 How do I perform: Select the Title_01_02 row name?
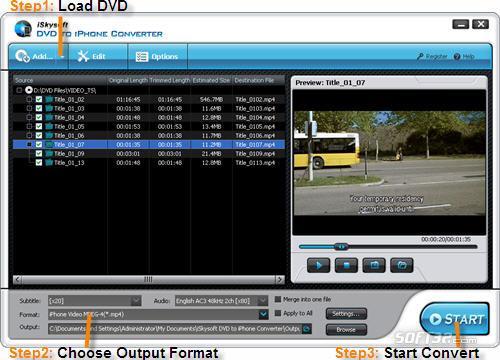click(x=69, y=99)
